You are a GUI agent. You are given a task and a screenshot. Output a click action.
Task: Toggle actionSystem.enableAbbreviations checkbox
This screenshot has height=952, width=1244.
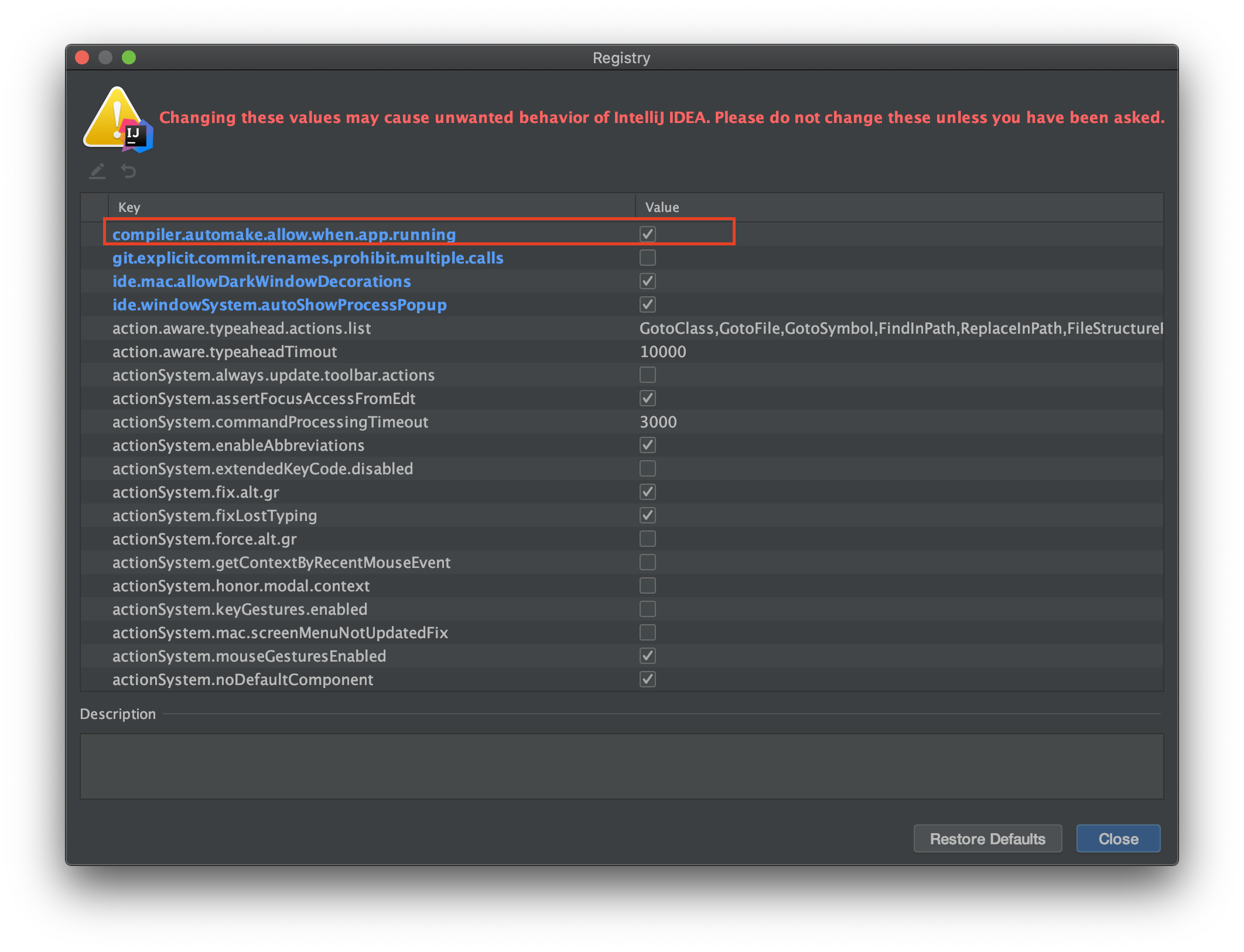pos(647,445)
